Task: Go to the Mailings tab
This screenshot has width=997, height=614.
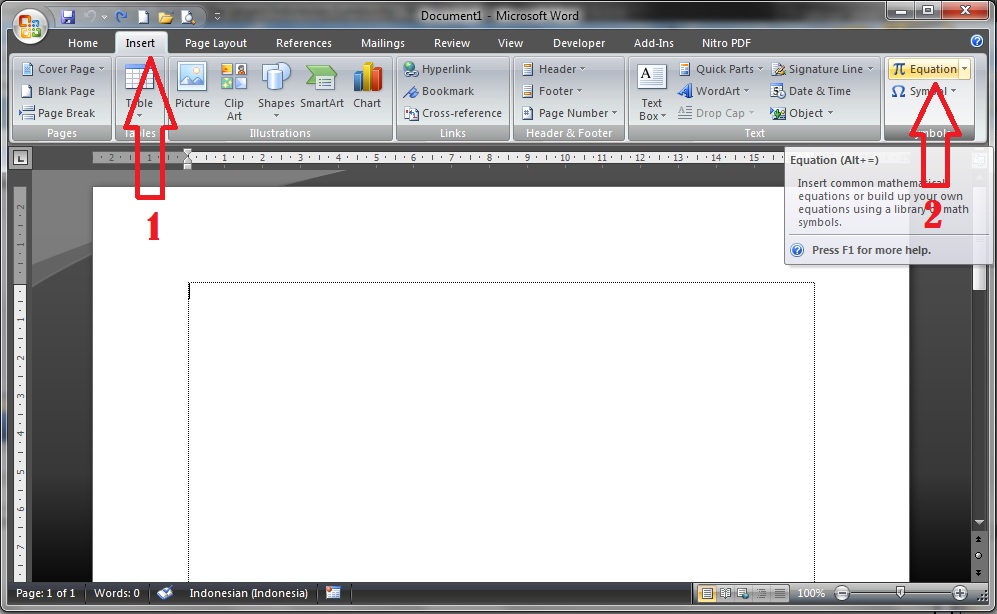Action: pos(382,43)
